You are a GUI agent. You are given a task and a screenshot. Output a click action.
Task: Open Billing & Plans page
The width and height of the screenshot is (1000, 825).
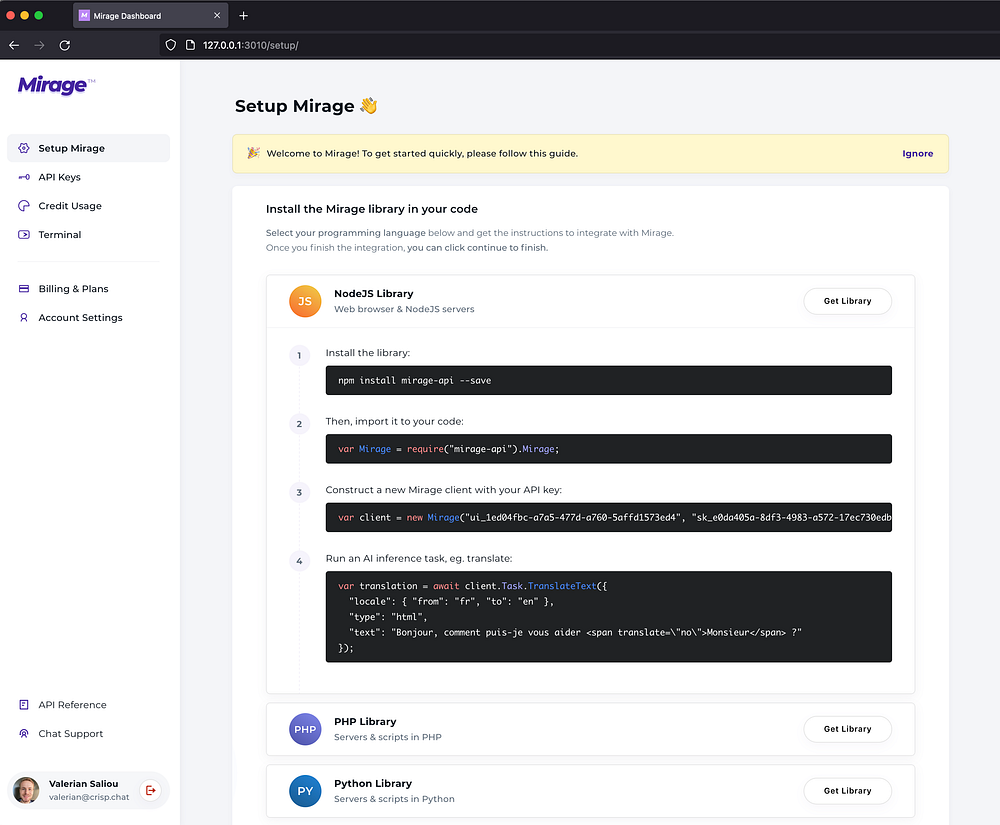[89, 288]
